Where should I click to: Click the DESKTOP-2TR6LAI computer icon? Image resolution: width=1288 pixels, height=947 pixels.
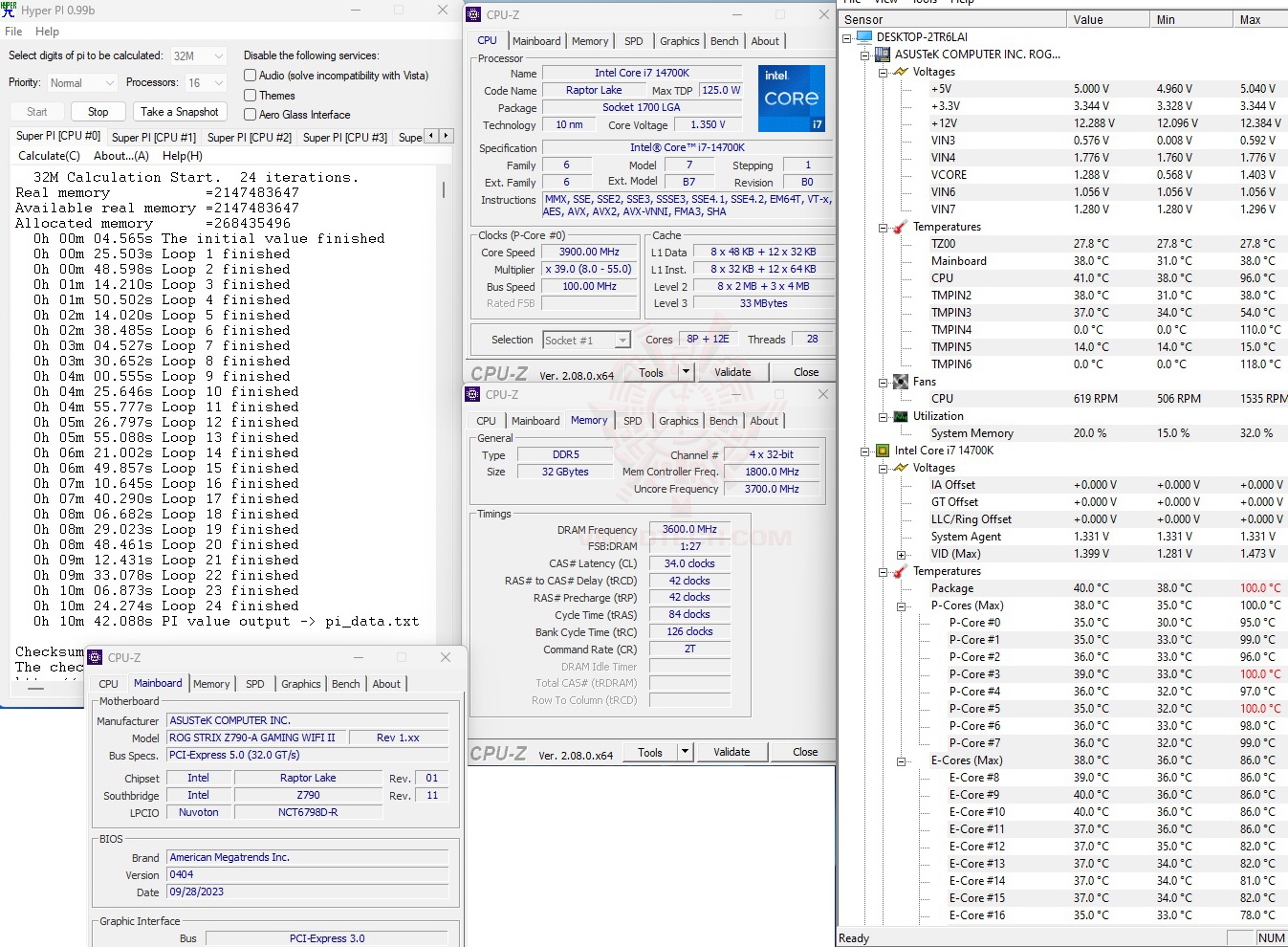coord(864,37)
